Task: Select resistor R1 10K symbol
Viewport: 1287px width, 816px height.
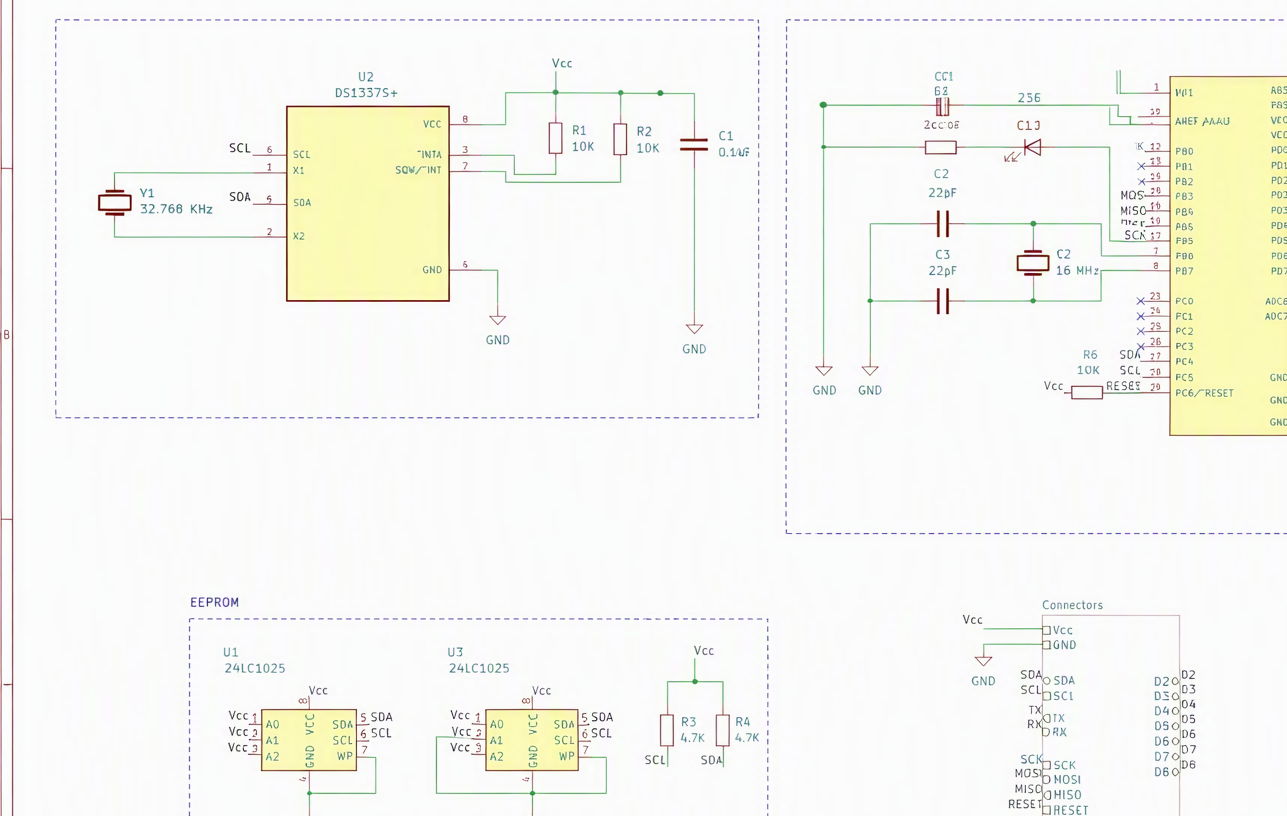Action: pos(556,138)
